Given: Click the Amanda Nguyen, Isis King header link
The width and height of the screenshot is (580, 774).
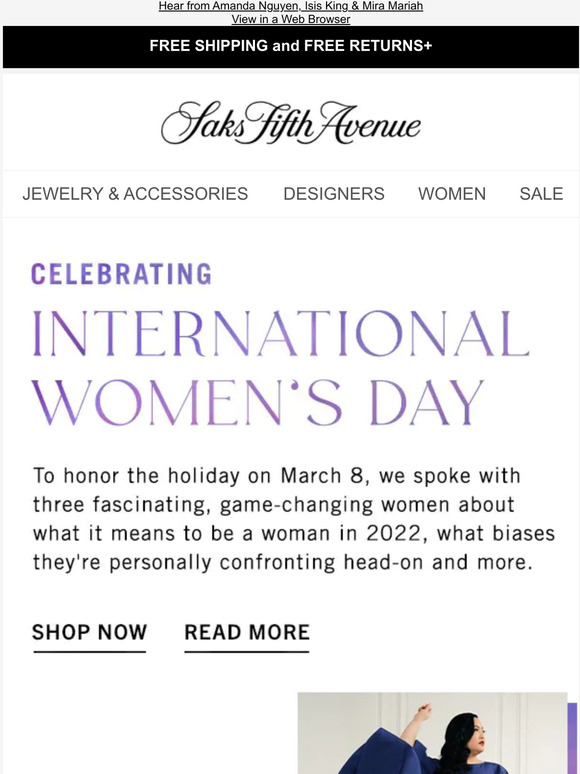Looking at the screenshot, I should [291, 6].
